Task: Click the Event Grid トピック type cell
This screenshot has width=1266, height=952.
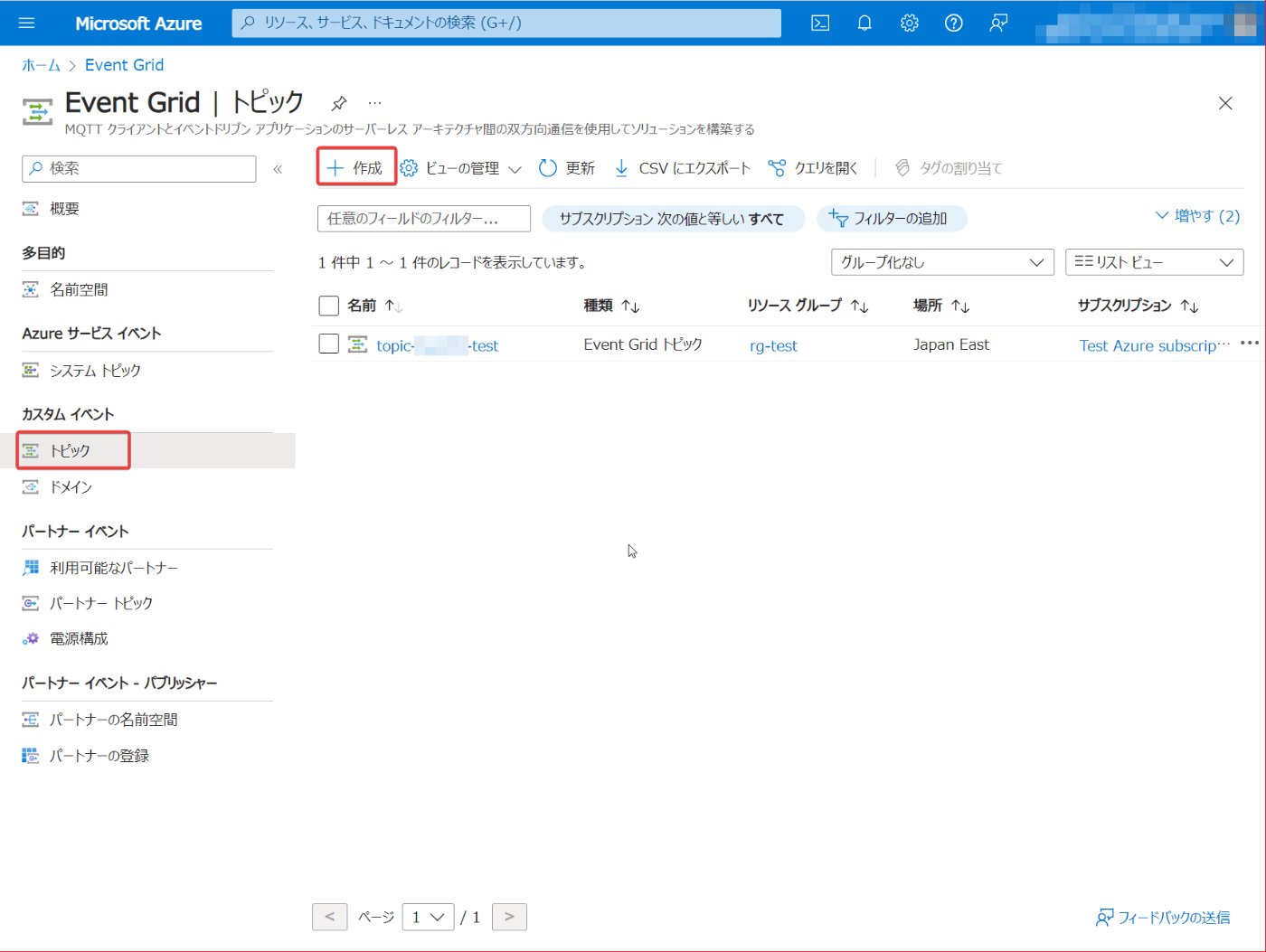Action: click(643, 344)
